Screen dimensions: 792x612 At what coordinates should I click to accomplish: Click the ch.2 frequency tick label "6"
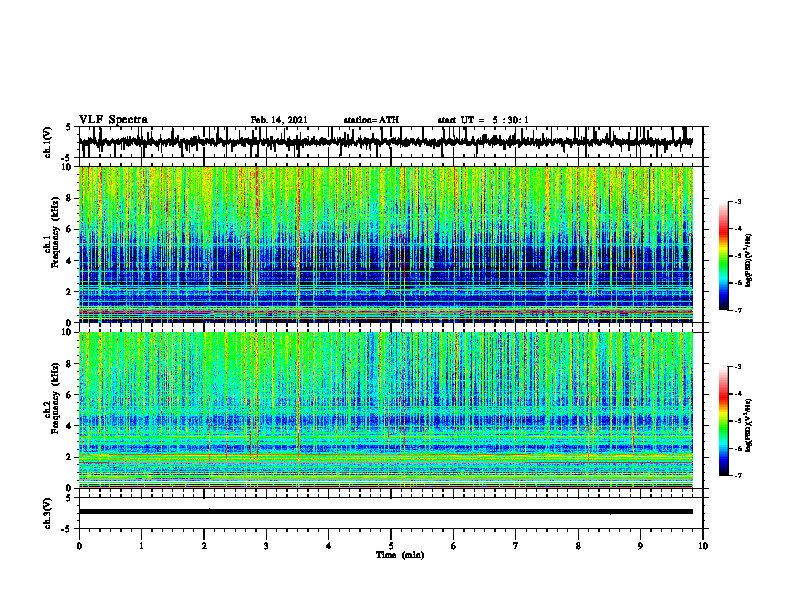click(69, 395)
